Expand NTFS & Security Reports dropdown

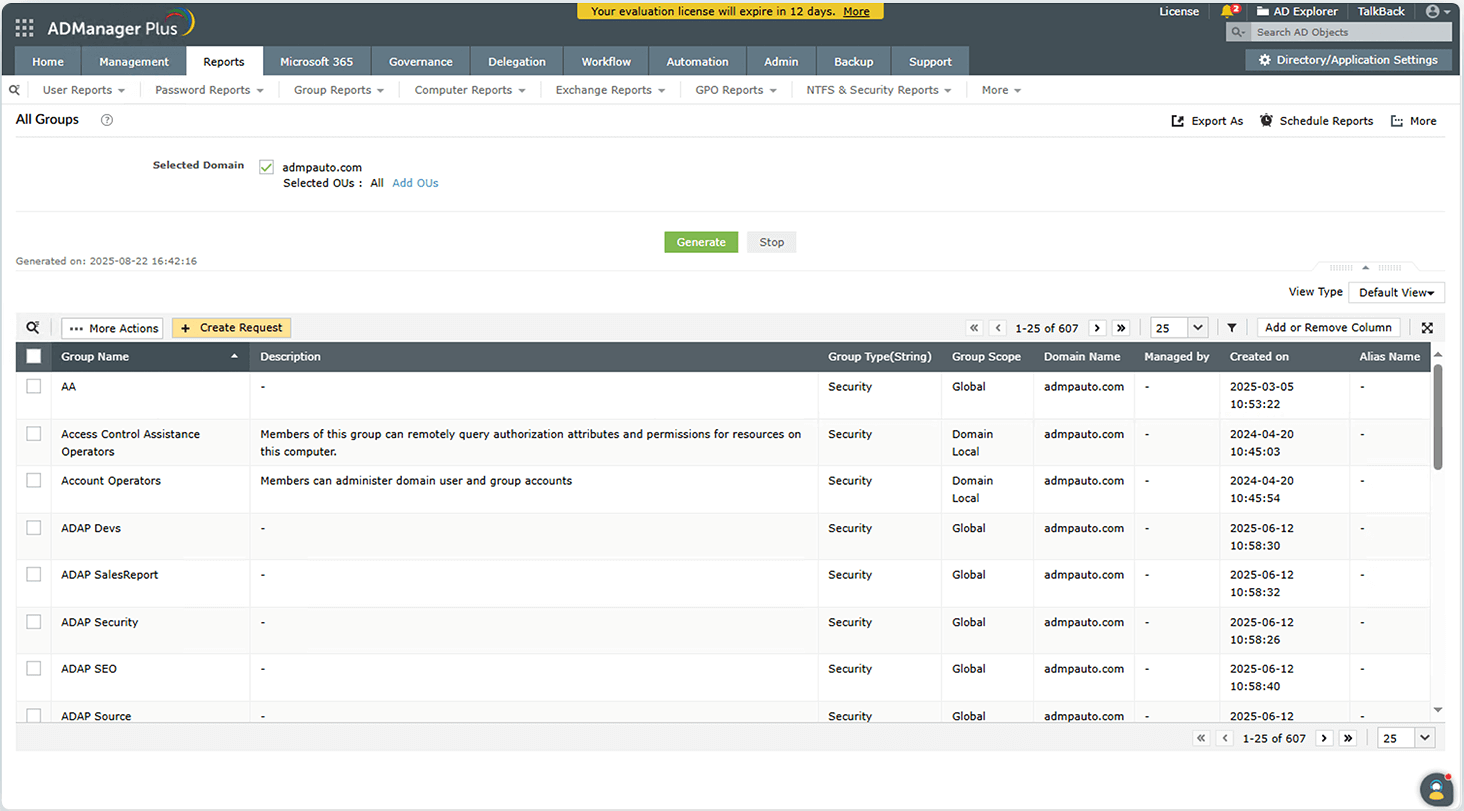(879, 90)
